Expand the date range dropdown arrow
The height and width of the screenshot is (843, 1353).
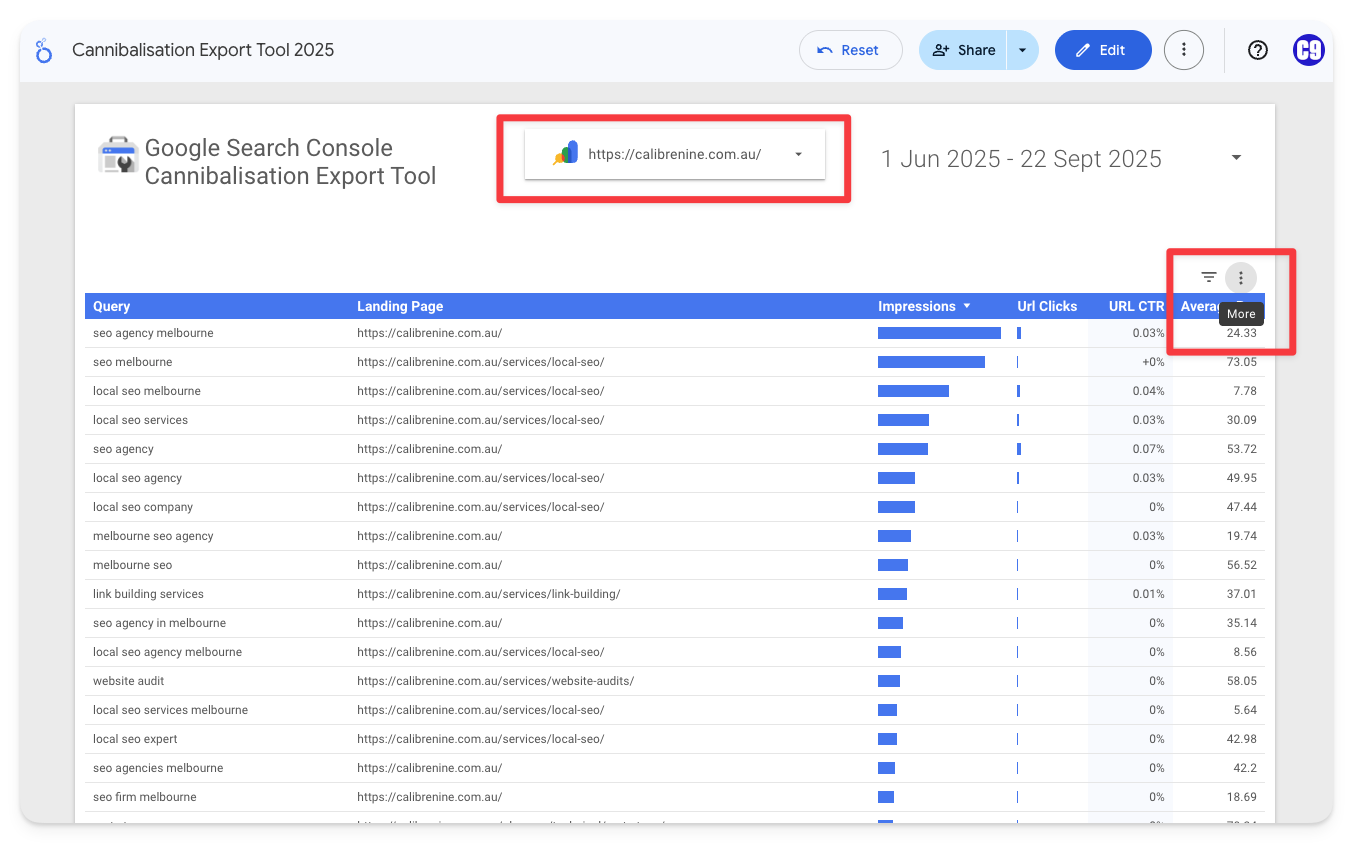click(1236, 158)
